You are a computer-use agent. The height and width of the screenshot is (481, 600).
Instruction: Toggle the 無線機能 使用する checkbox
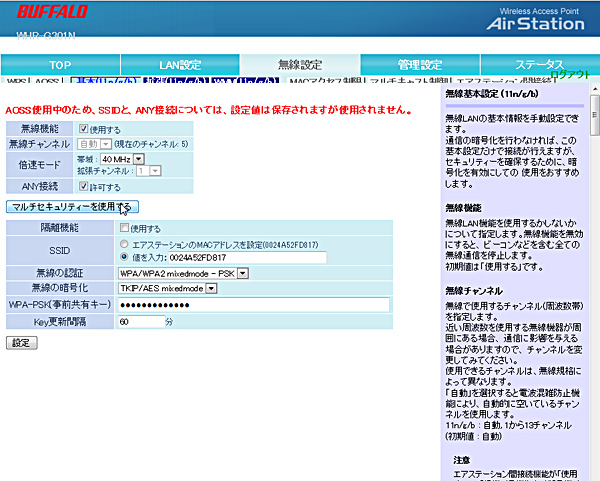coord(85,129)
